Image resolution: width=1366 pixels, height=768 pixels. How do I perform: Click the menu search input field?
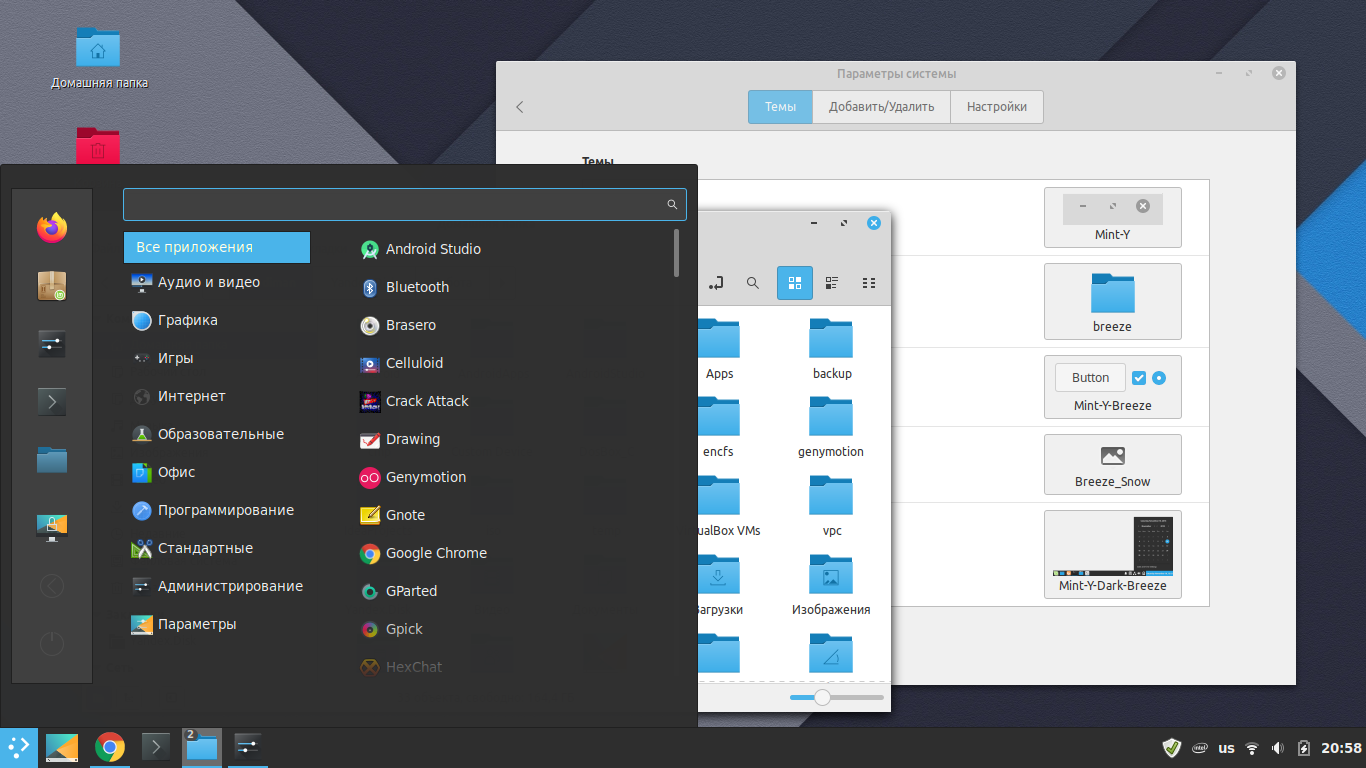point(405,204)
